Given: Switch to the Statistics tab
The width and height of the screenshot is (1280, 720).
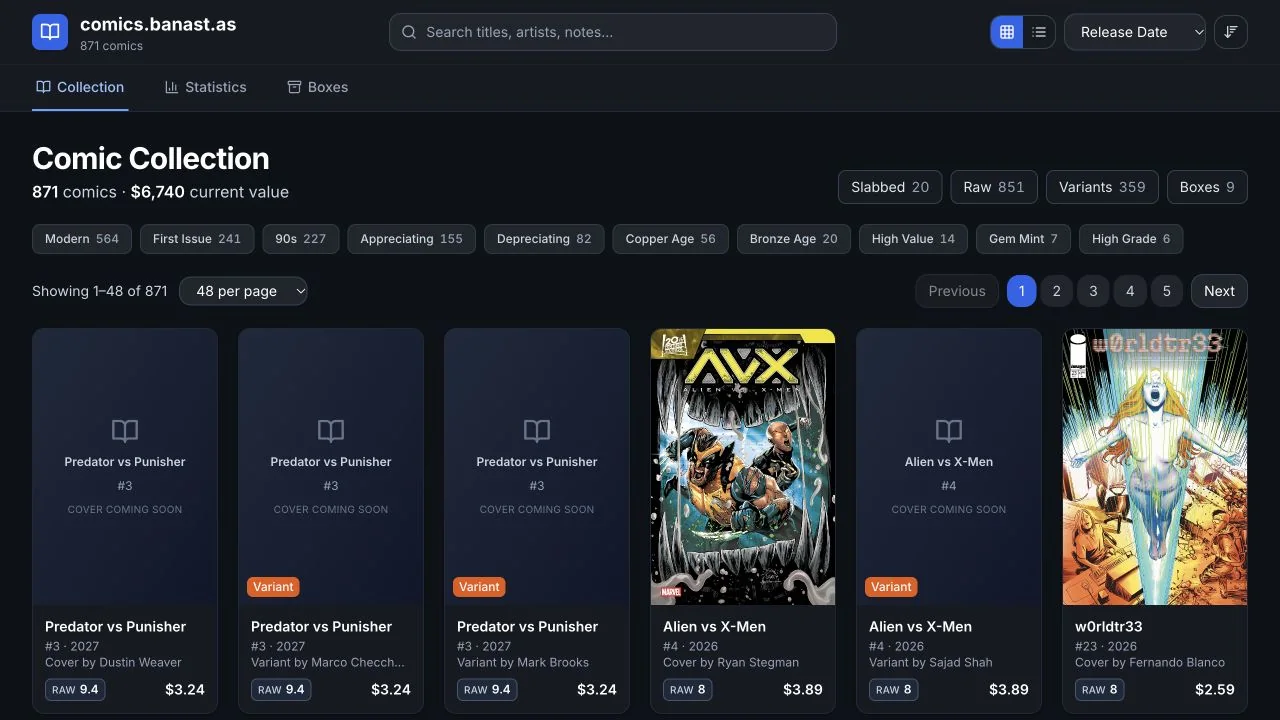Looking at the screenshot, I should click(x=206, y=87).
